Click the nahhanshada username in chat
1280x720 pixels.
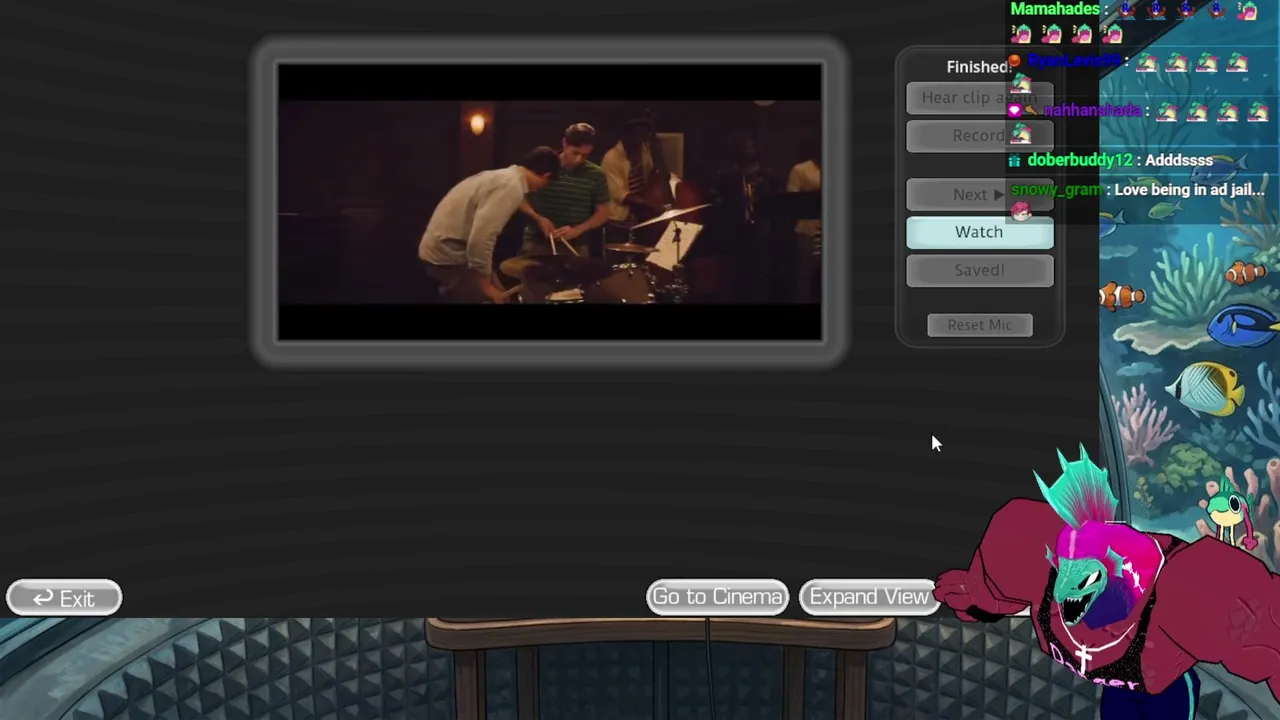1091,111
